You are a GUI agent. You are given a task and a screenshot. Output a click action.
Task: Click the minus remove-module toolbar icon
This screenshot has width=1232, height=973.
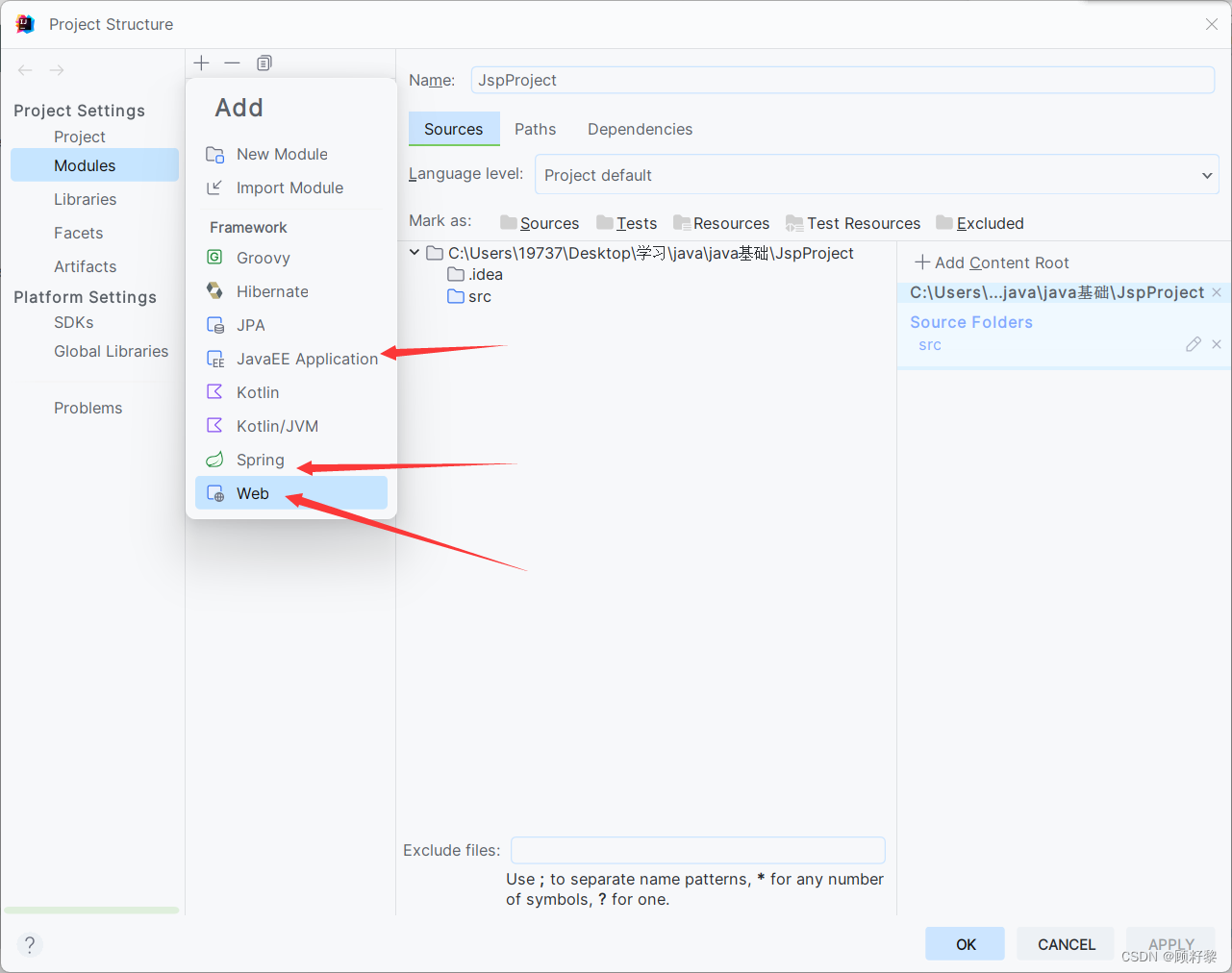232,62
